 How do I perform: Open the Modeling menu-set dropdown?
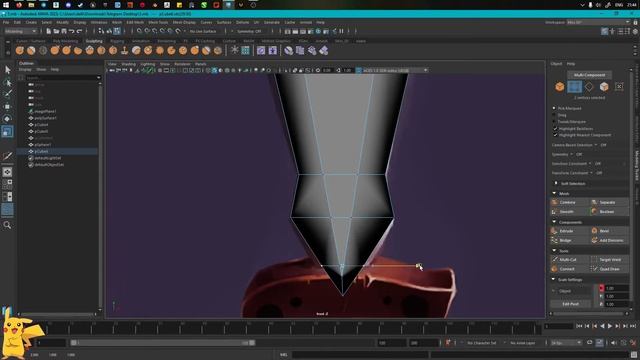[20, 31]
